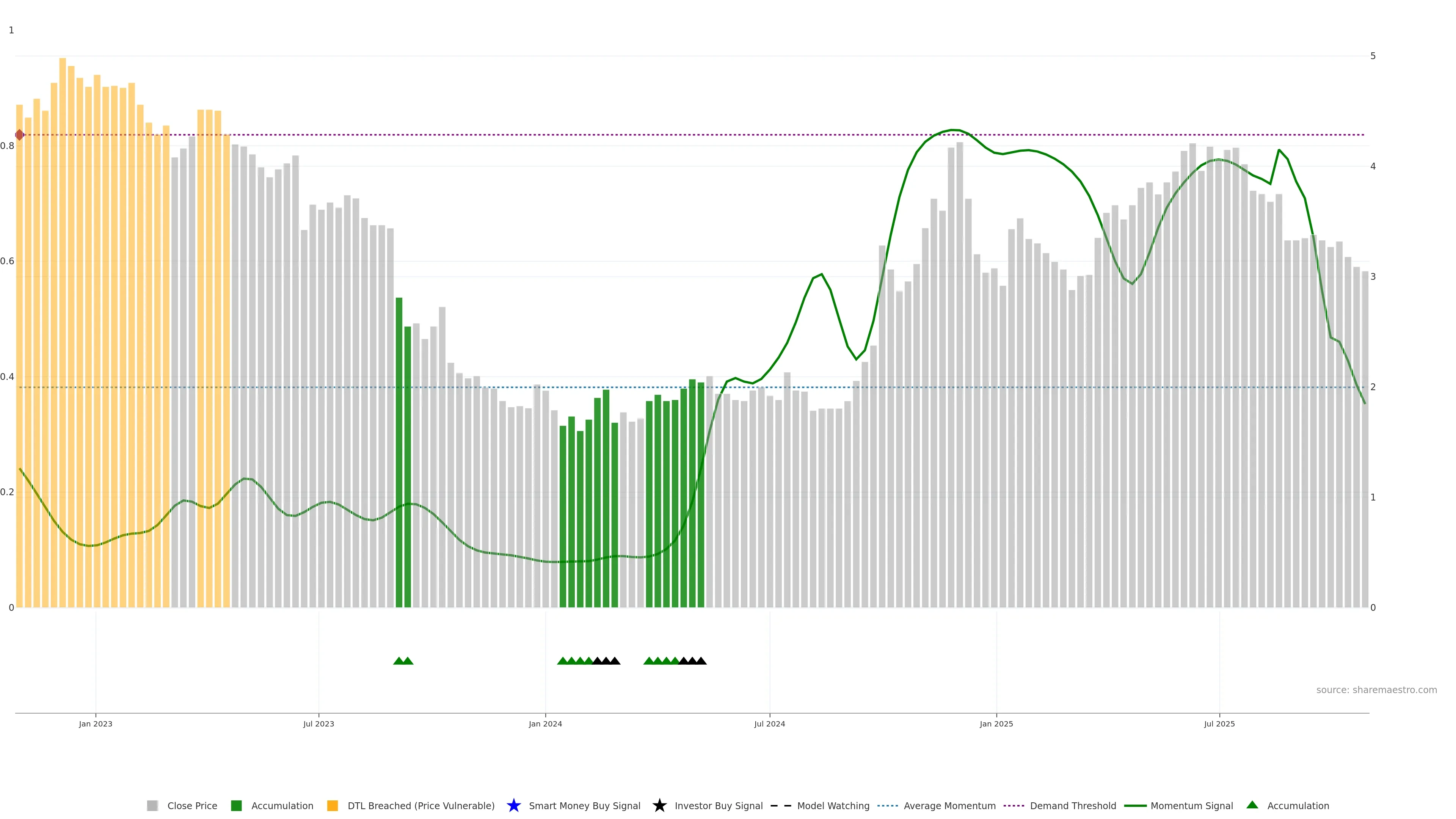Click the Close Price legend label
Screen dimensions: 1456x819
192,805
